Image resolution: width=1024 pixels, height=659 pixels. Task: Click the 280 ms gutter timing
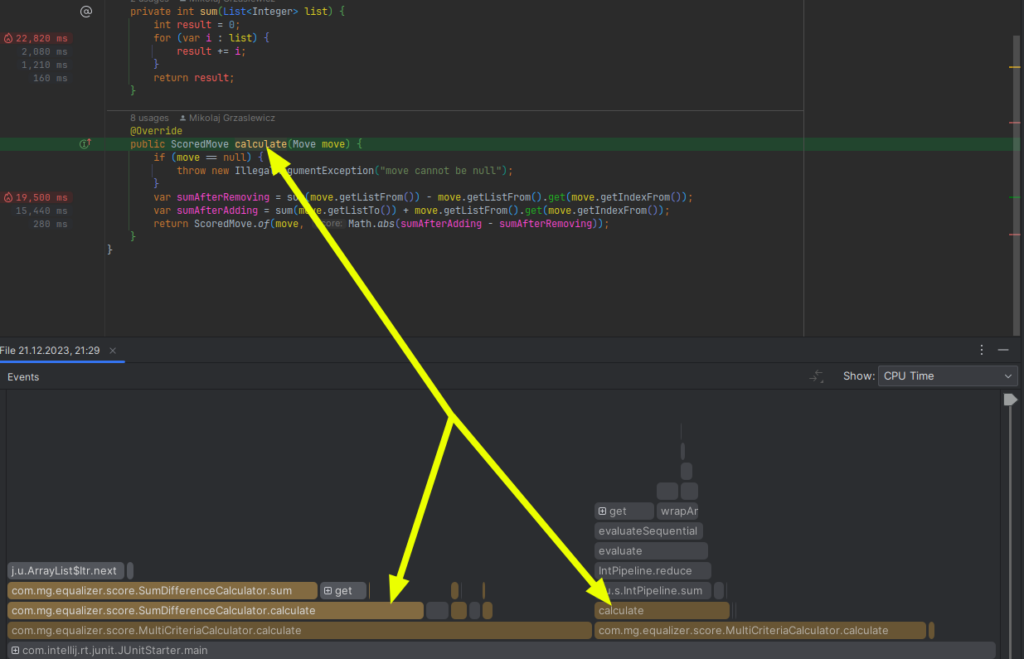(x=50, y=224)
